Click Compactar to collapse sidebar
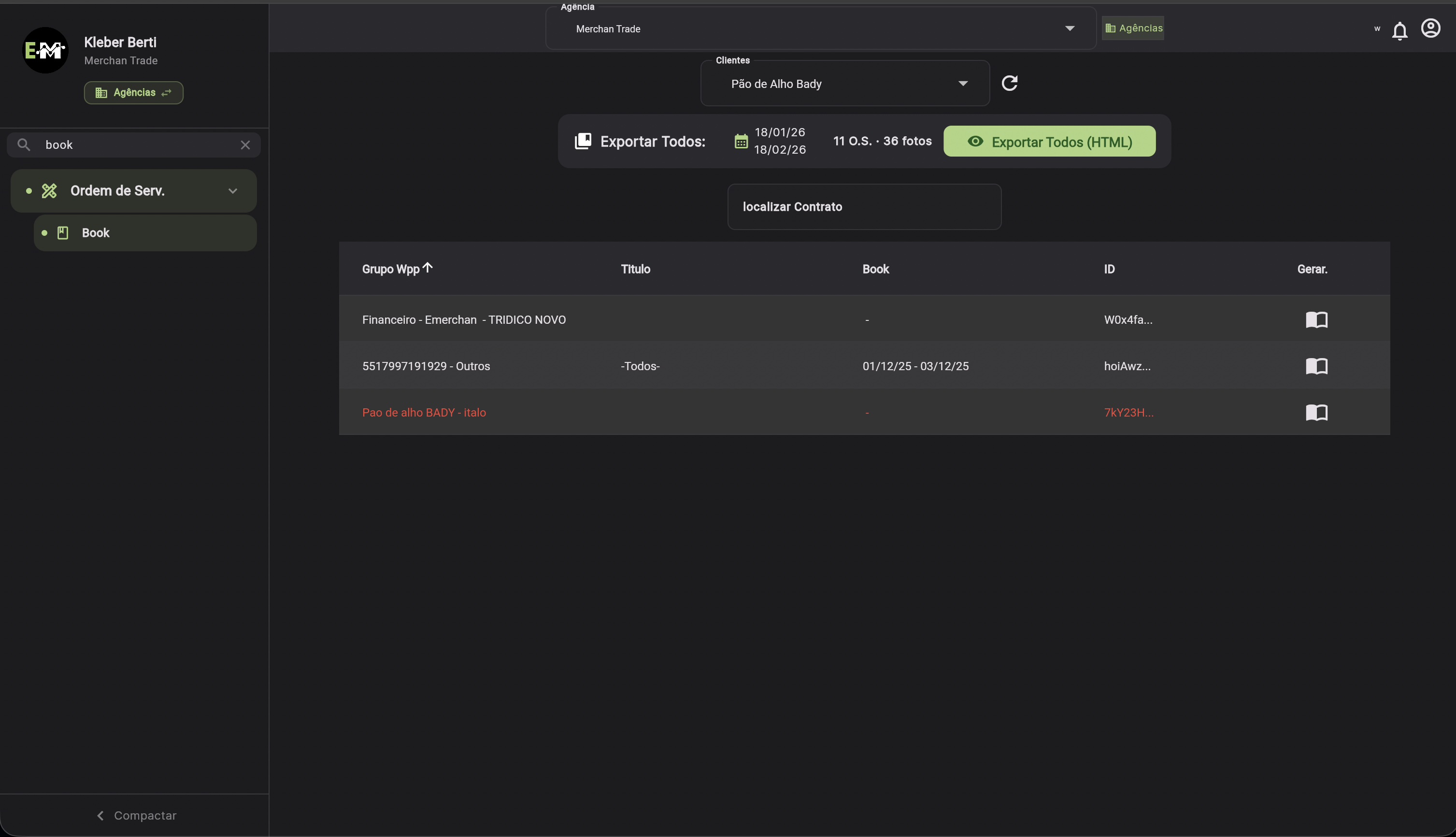Image resolution: width=1456 pixels, height=837 pixels. [x=136, y=815]
